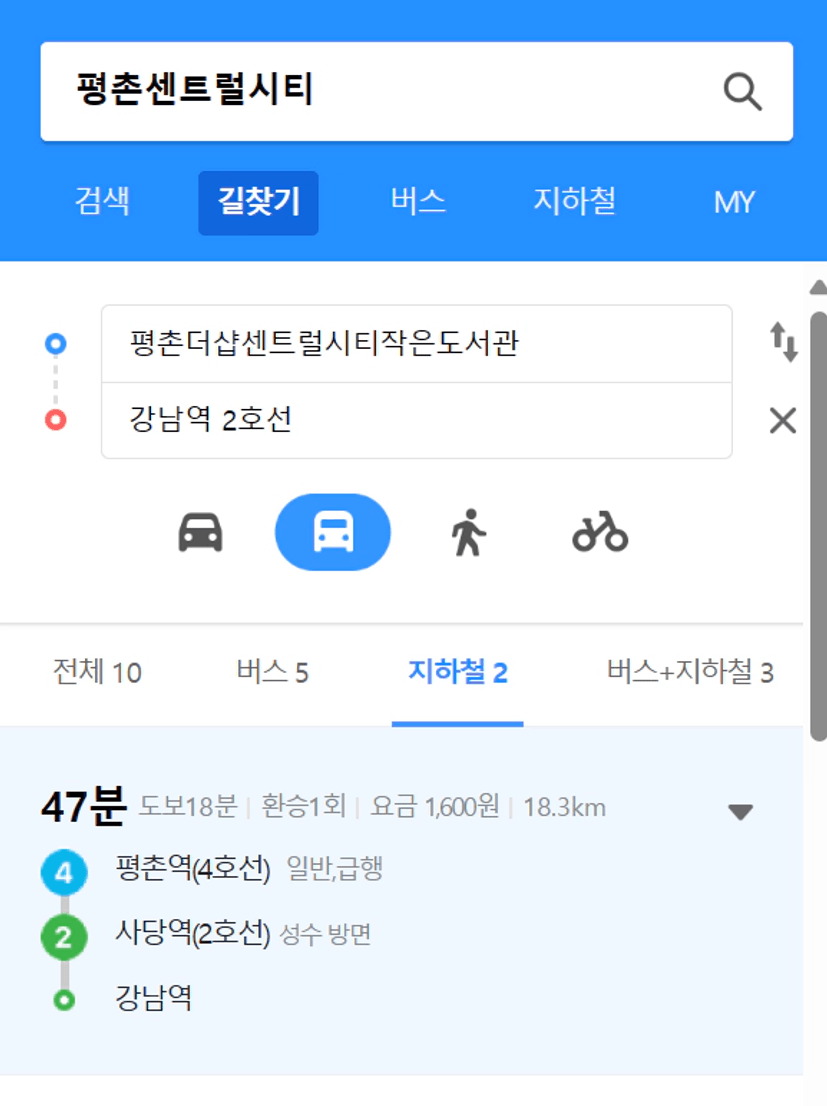Click the 요금 1,600원 fare text

point(435,807)
